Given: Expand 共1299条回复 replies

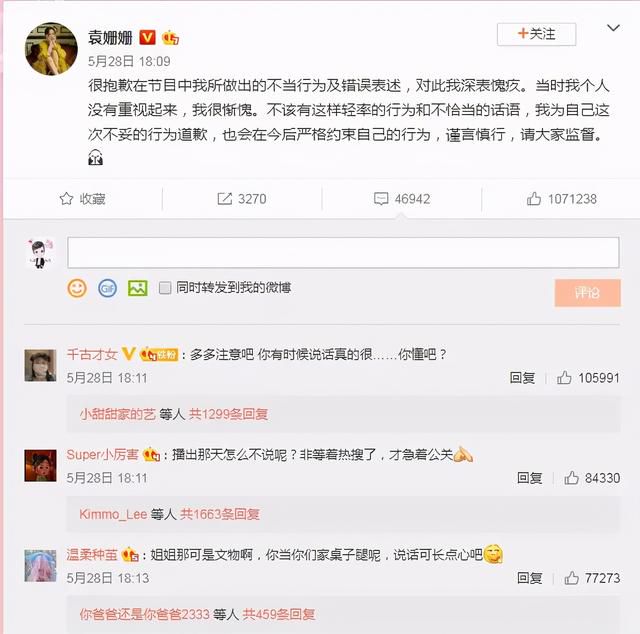Looking at the screenshot, I should tap(228, 414).
